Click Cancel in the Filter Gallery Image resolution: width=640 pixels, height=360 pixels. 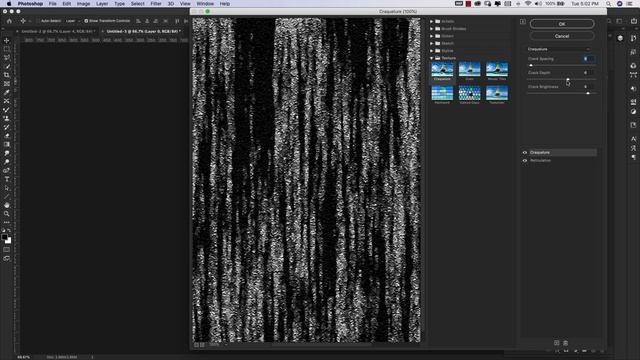tap(562, 36)
